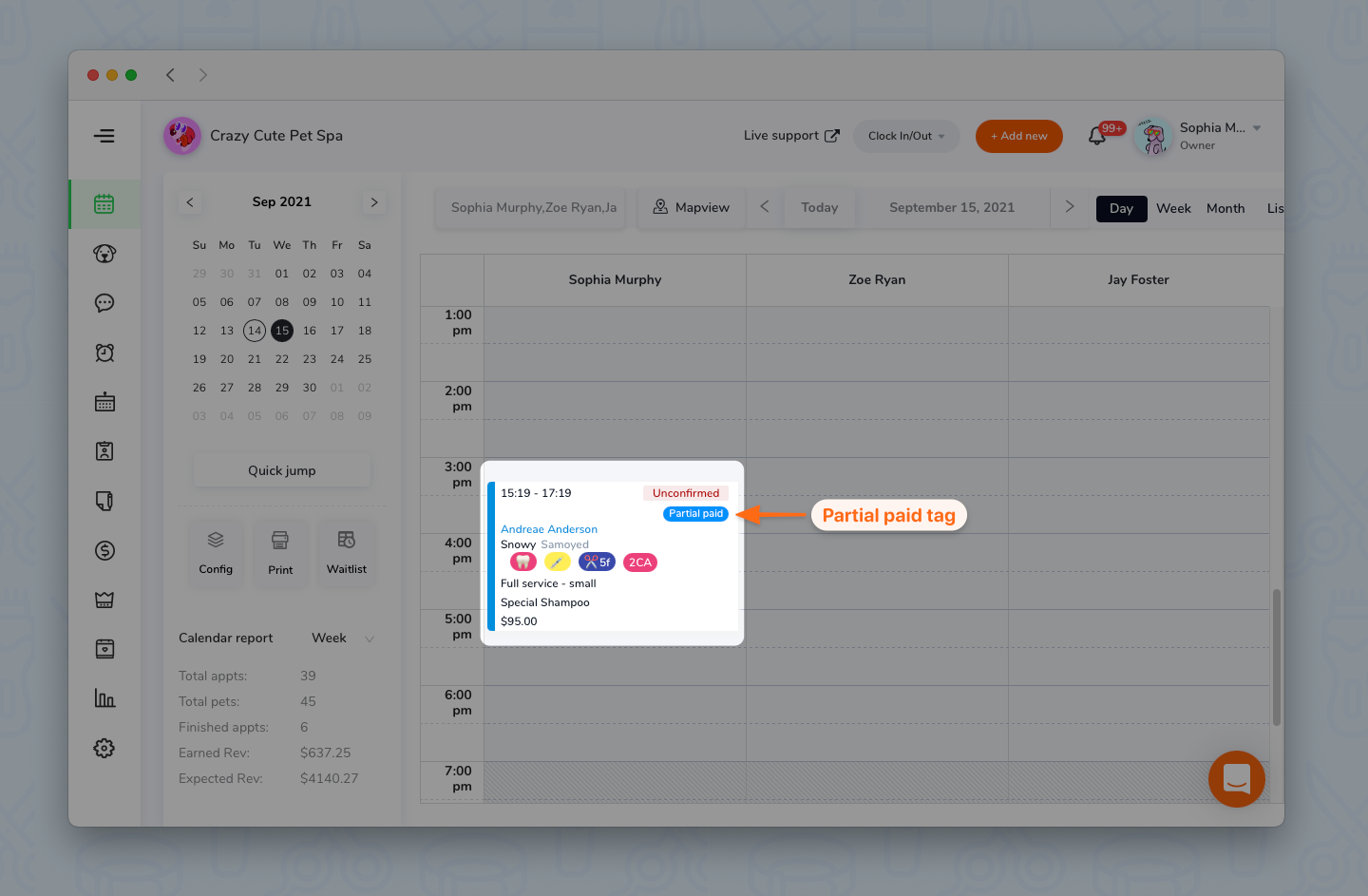Image resolution: width=1368 pixels, height=896 pixels.
Task: Expand the Sophia M... user account dropdown
Action: pos(1257,128)
